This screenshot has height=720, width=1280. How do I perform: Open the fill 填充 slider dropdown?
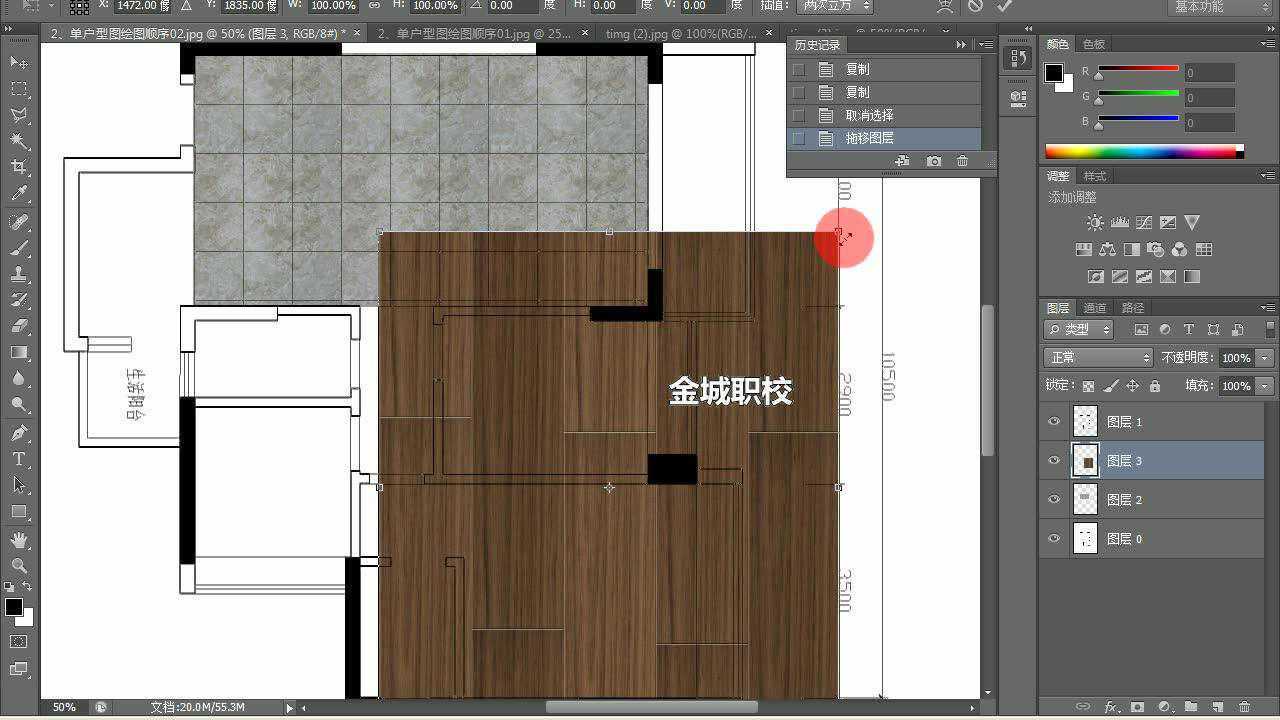[1266, 386]
